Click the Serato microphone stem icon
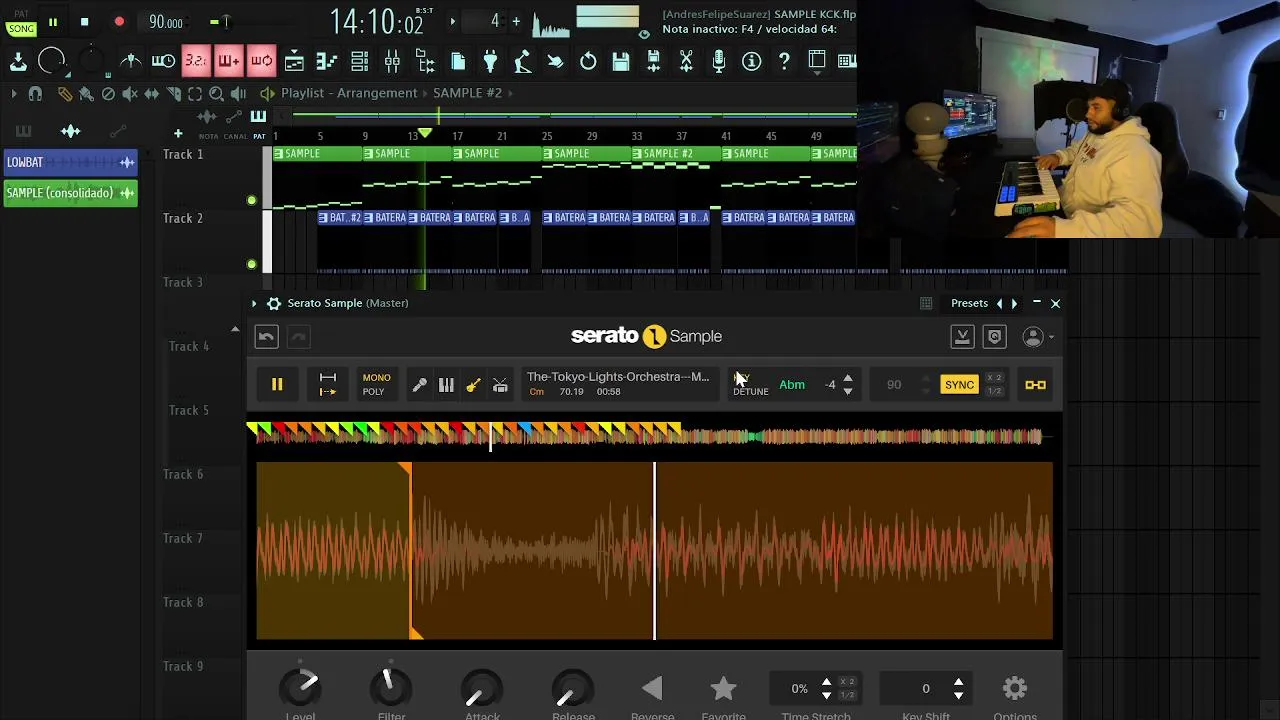This screenshot has width=1280, height=720. point(420,385)
